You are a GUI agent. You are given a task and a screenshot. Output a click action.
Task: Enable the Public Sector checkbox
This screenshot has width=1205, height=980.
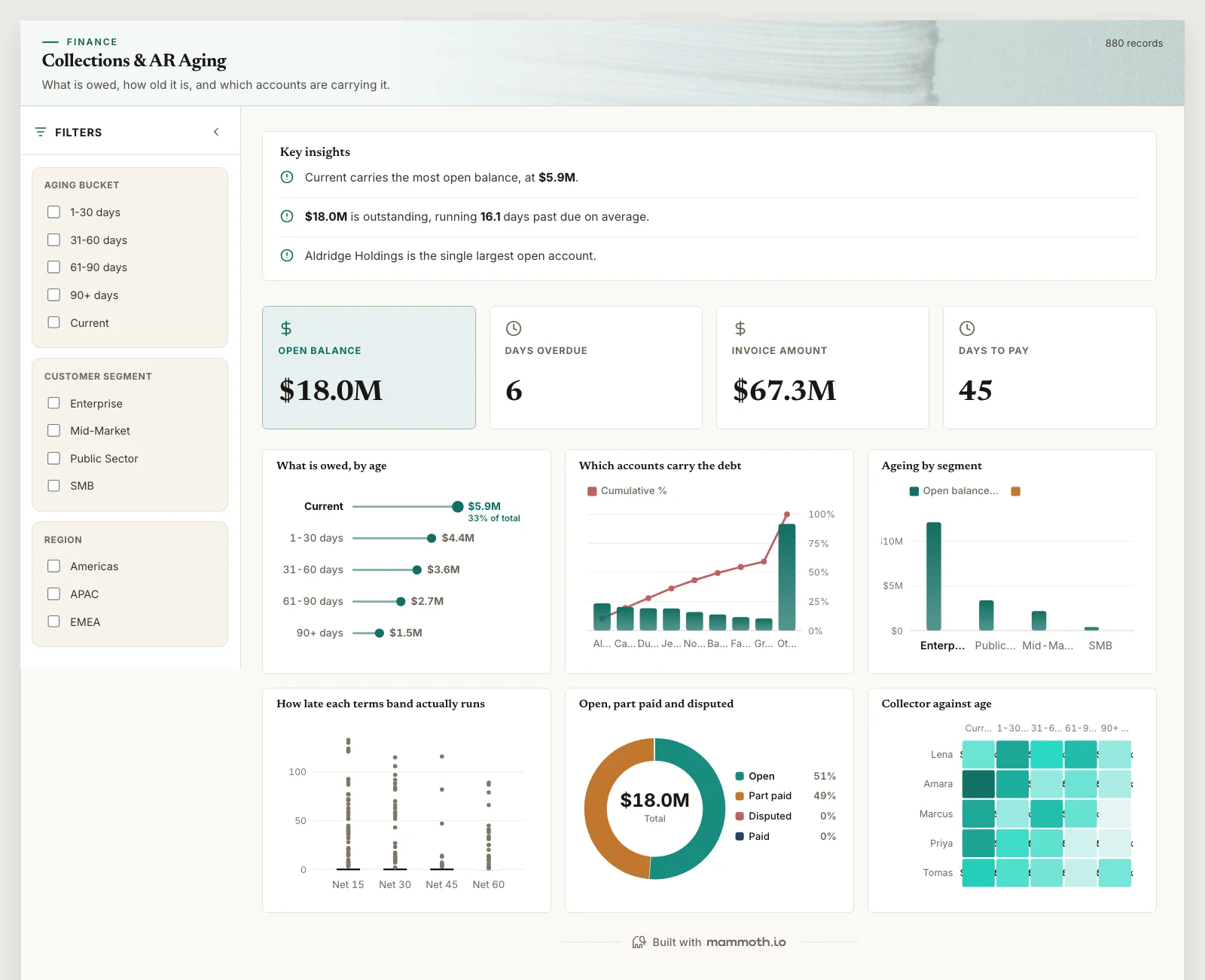point(53,458)
